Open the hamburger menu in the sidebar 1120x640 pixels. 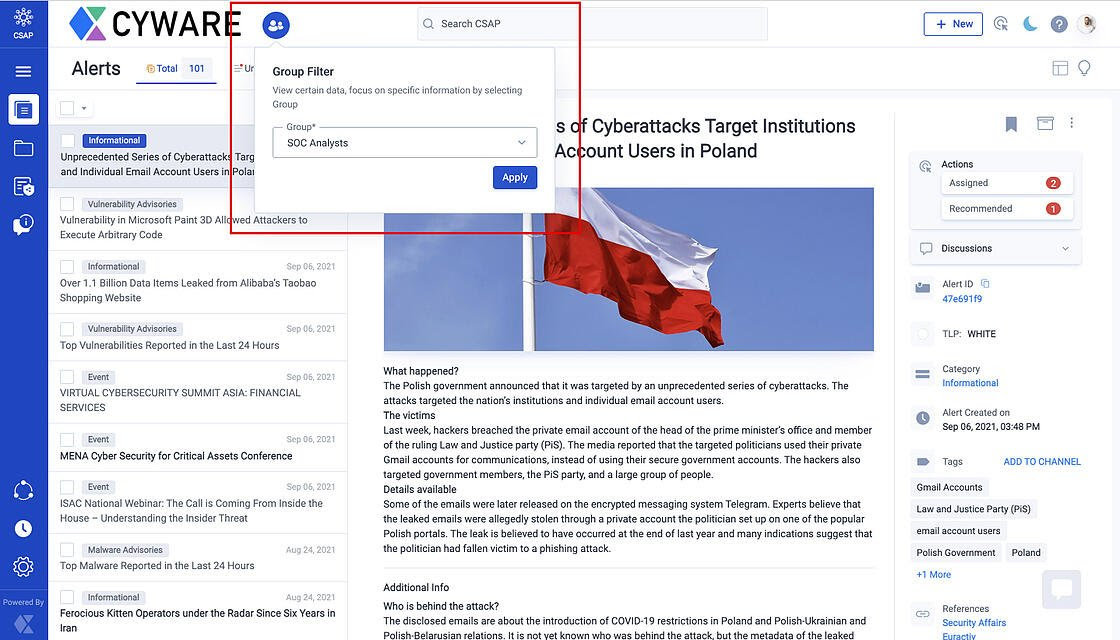click(23, 71)
